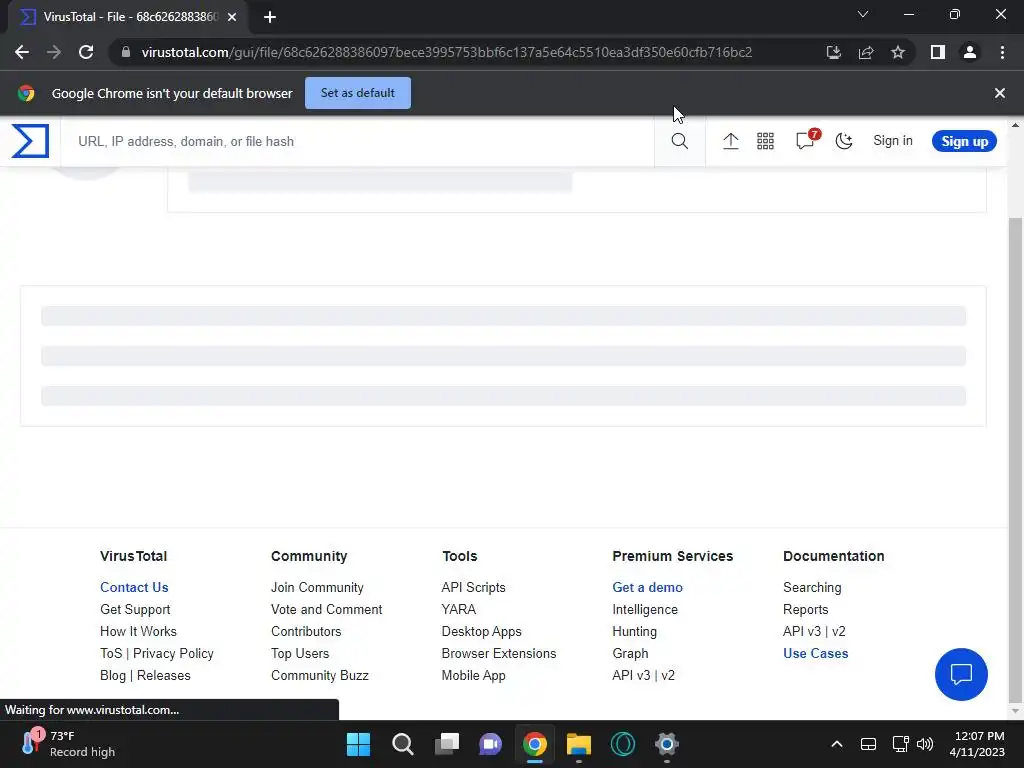This screenshot has width=1024, height=768.
Task: Open Releases link
Action: tap(163, 675)
